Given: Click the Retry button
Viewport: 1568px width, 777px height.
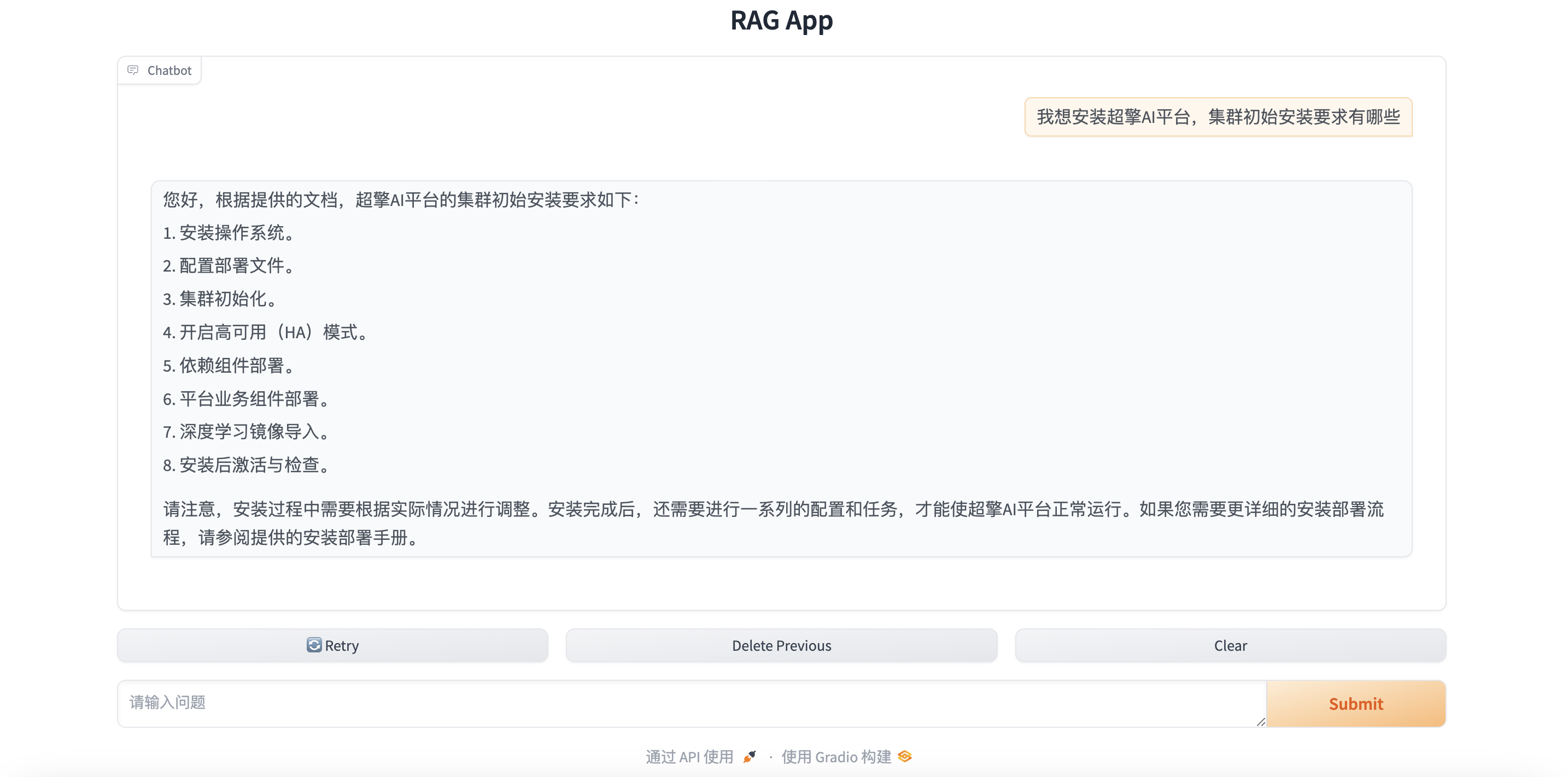Looking at the screenshot, I should tap(332, 645).
